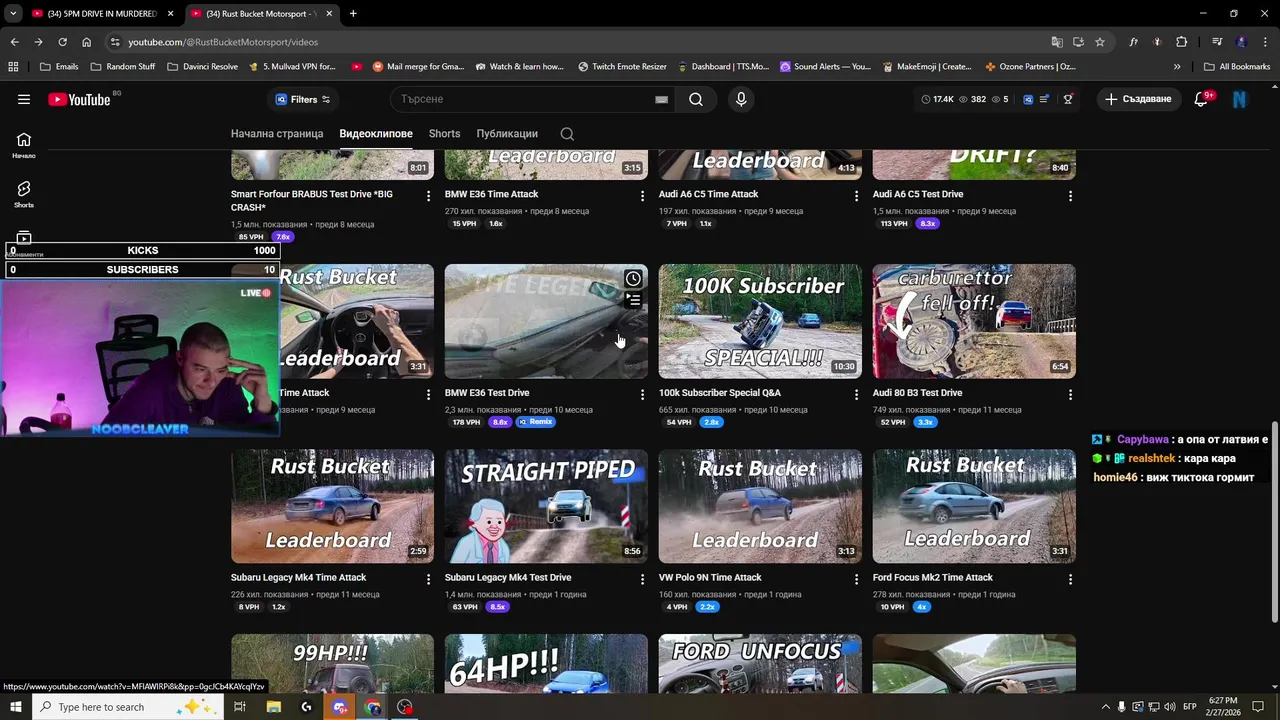Open options menu for Subaru Legacy Mk4 Test Drive
Screen dimensions: 1280x720
(x=642, y=579)
